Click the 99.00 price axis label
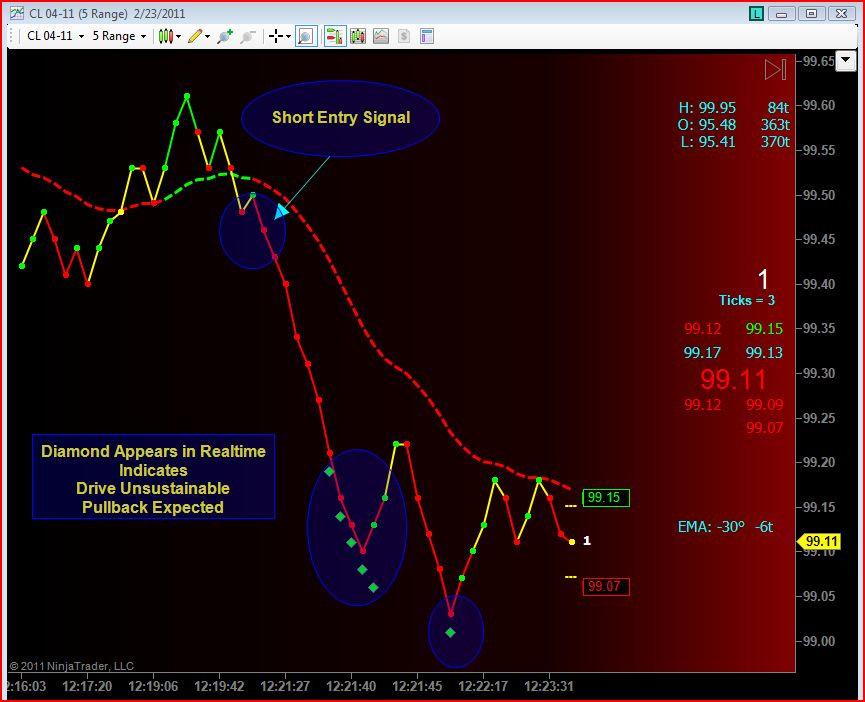Image resolution: width=865 pixels, height=702 pixels. 819,641
